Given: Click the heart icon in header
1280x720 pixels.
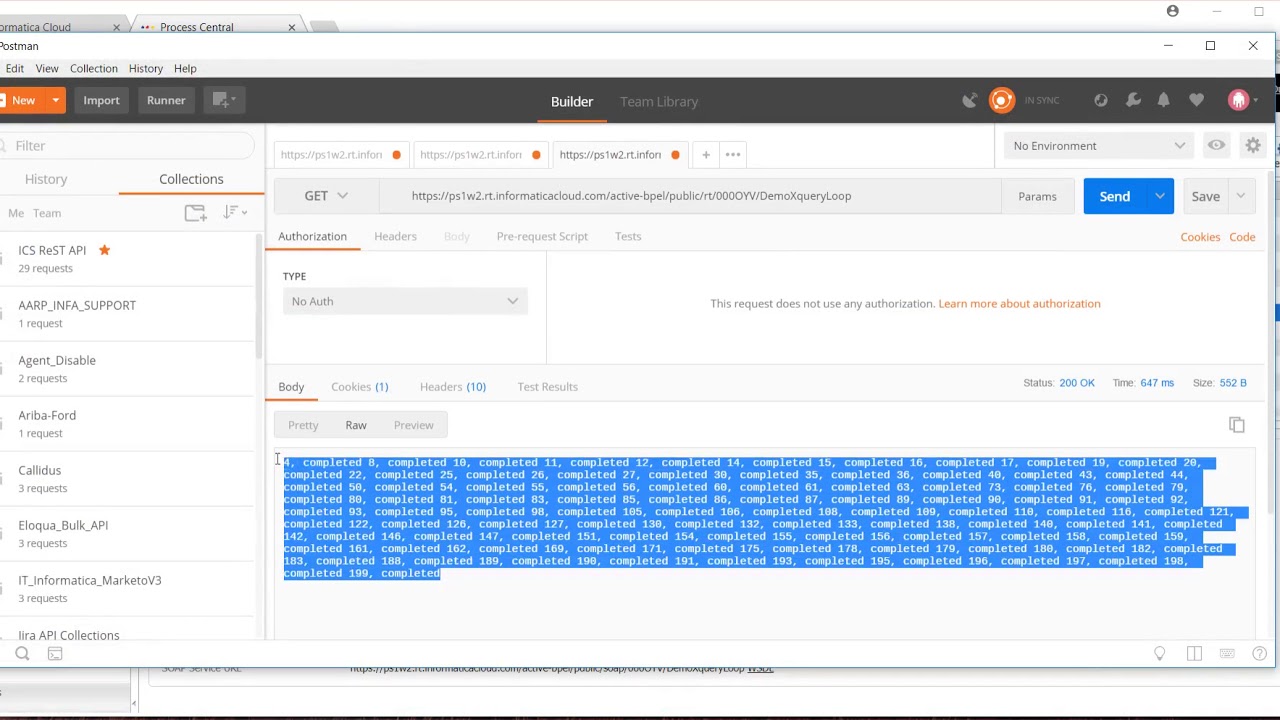Looking at the screenshot, I should [1196, 100].
